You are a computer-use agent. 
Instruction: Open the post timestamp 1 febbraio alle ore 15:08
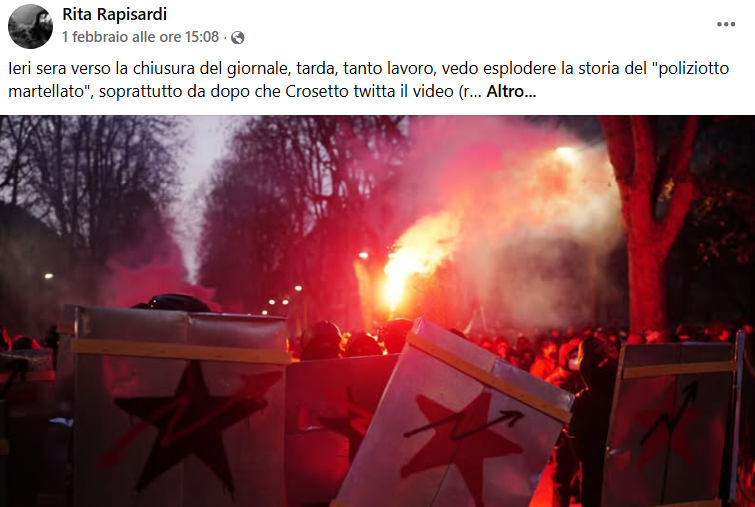(x=140, y=37)
